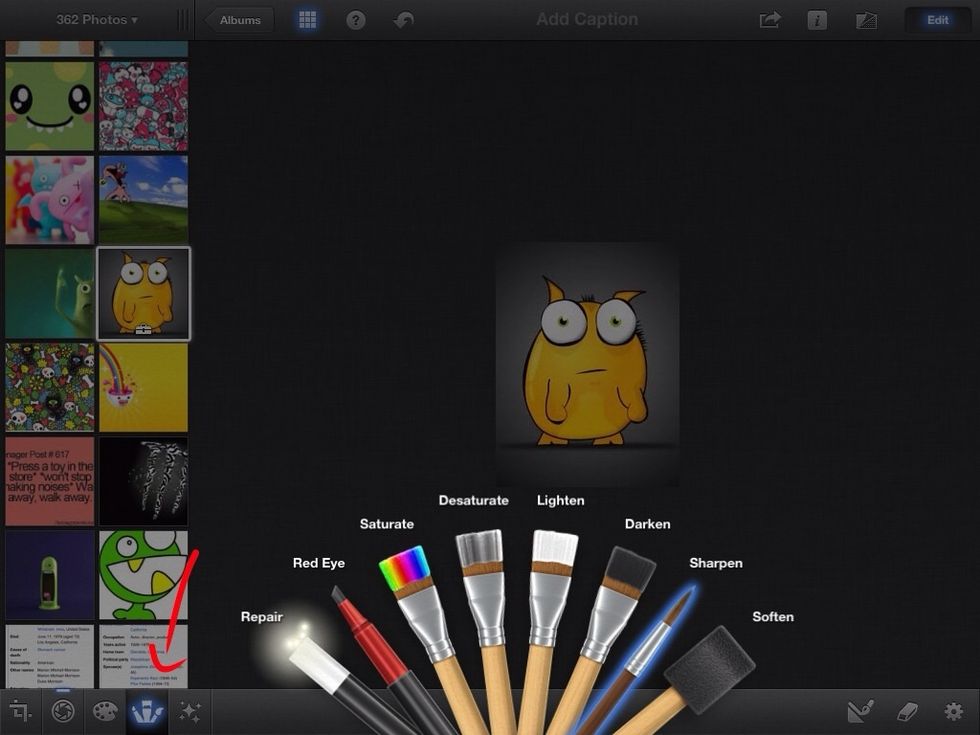The height and width of the screenshot is (735, 980).
Task: Open the Crop and Straighten tool
Action: click(21, 711)
